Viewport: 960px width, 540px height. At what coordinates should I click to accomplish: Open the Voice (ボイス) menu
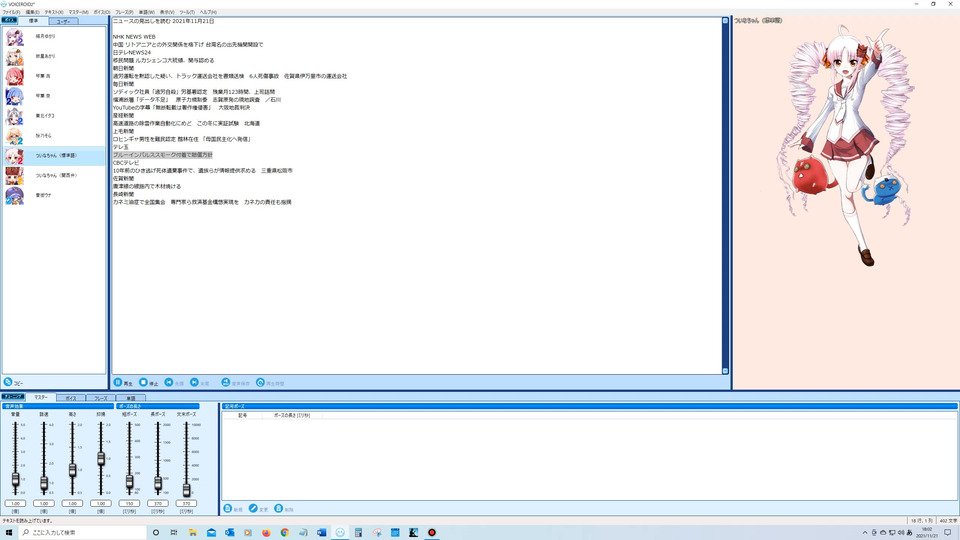click(102, 12)
